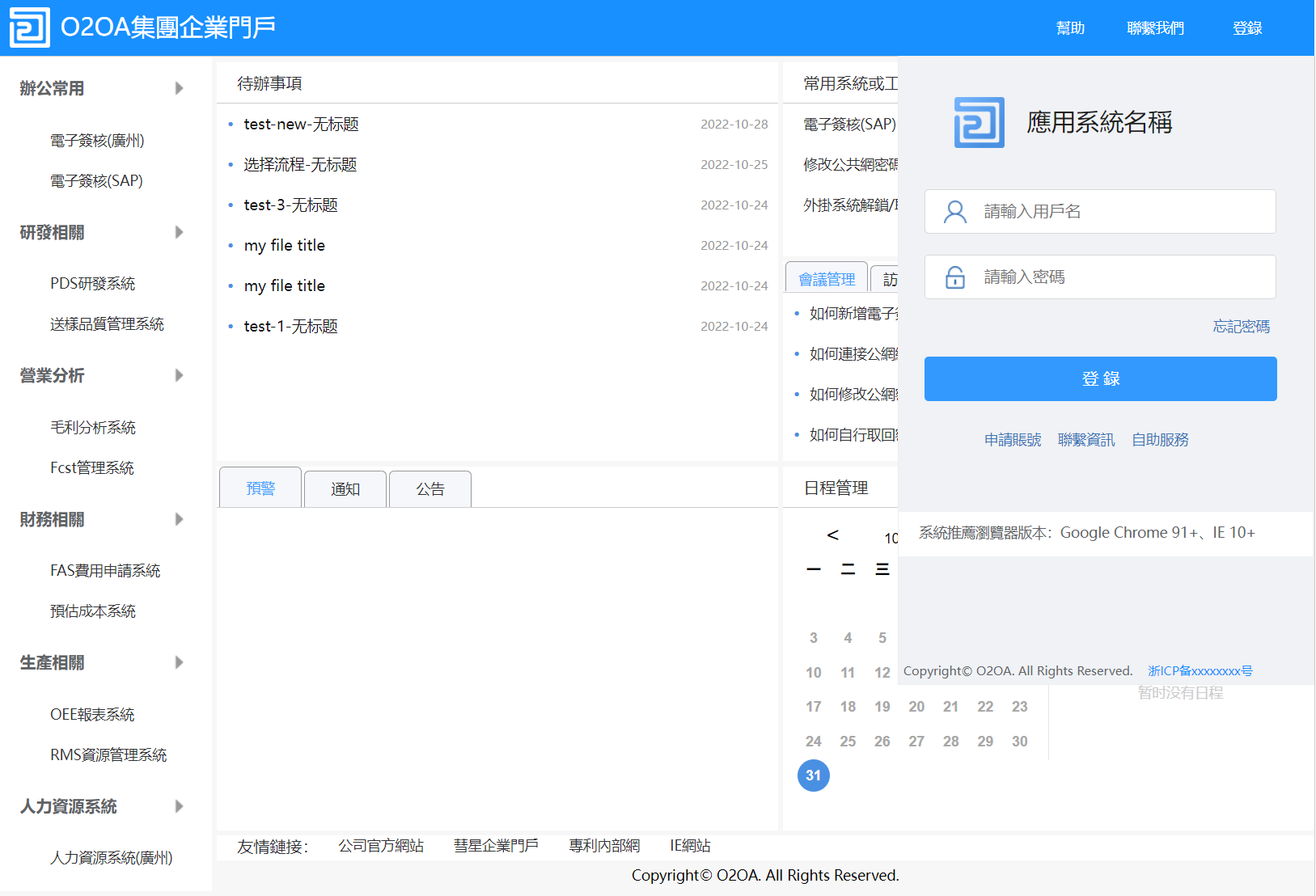Screen dimensions: 1316x896
Task: Click the 申請賬號 link
Action: pos(1013,440)
